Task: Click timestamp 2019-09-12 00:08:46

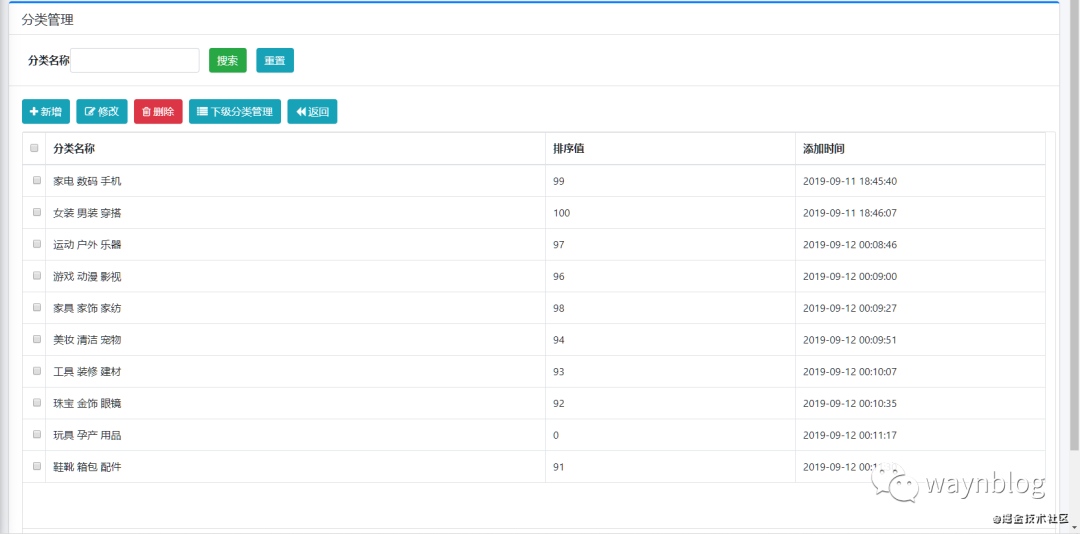Action: click(850, 245)
